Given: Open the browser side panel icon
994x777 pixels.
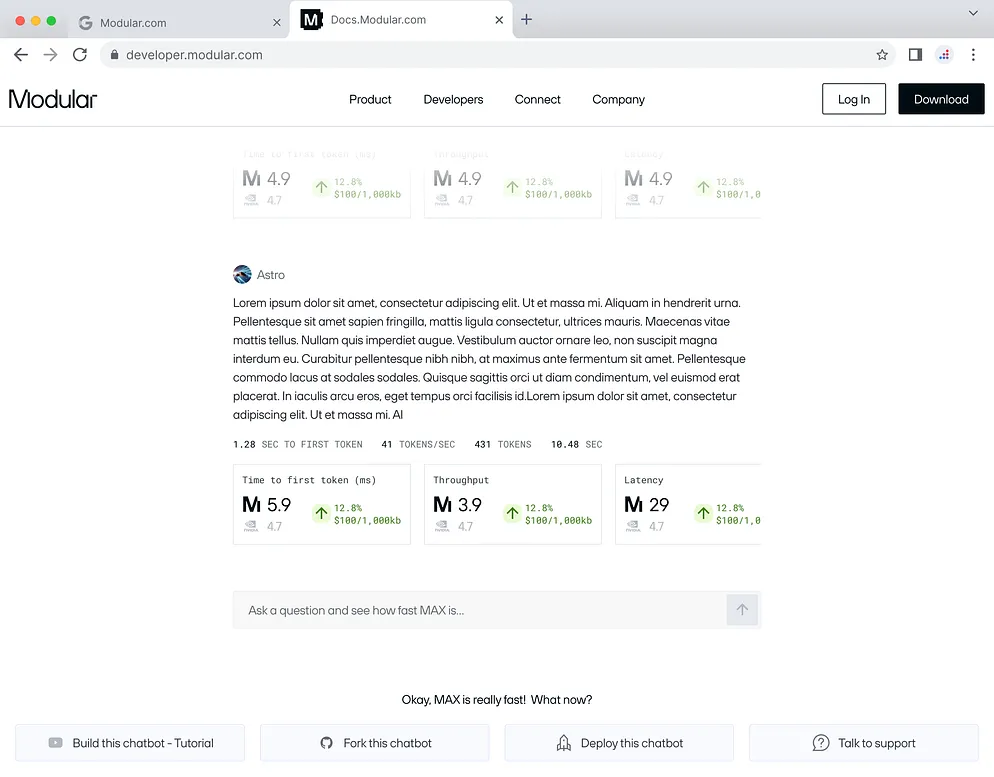Looking at the screenshot, I should pos(915,55).
